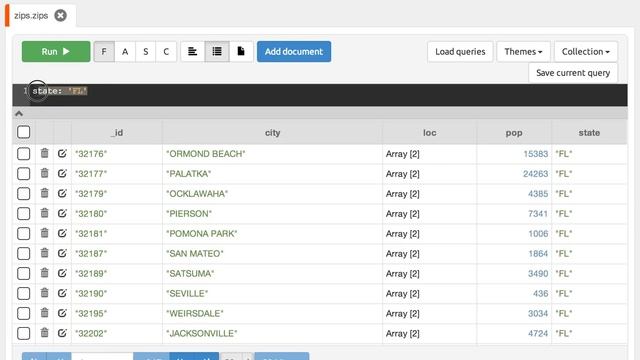Select population value 24263
The image size is (640, 360).
(x=536, y=174)
